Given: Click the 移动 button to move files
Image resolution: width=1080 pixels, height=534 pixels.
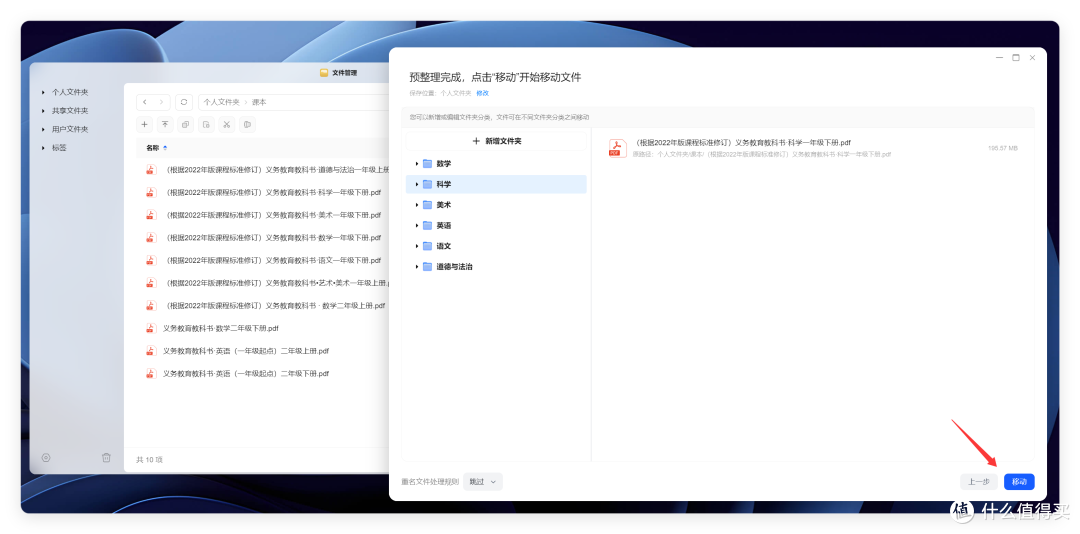Looking at the screenshot, I should click(x=1019, y=482).
